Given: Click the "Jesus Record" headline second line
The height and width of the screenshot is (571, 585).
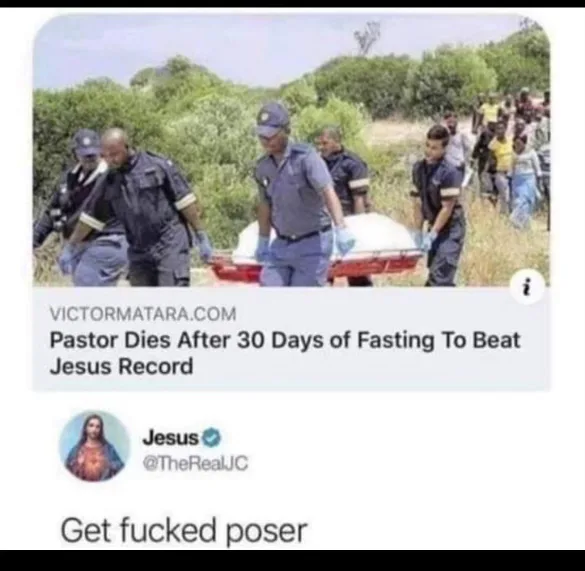Looking at the screenshot, I should 122,366.
